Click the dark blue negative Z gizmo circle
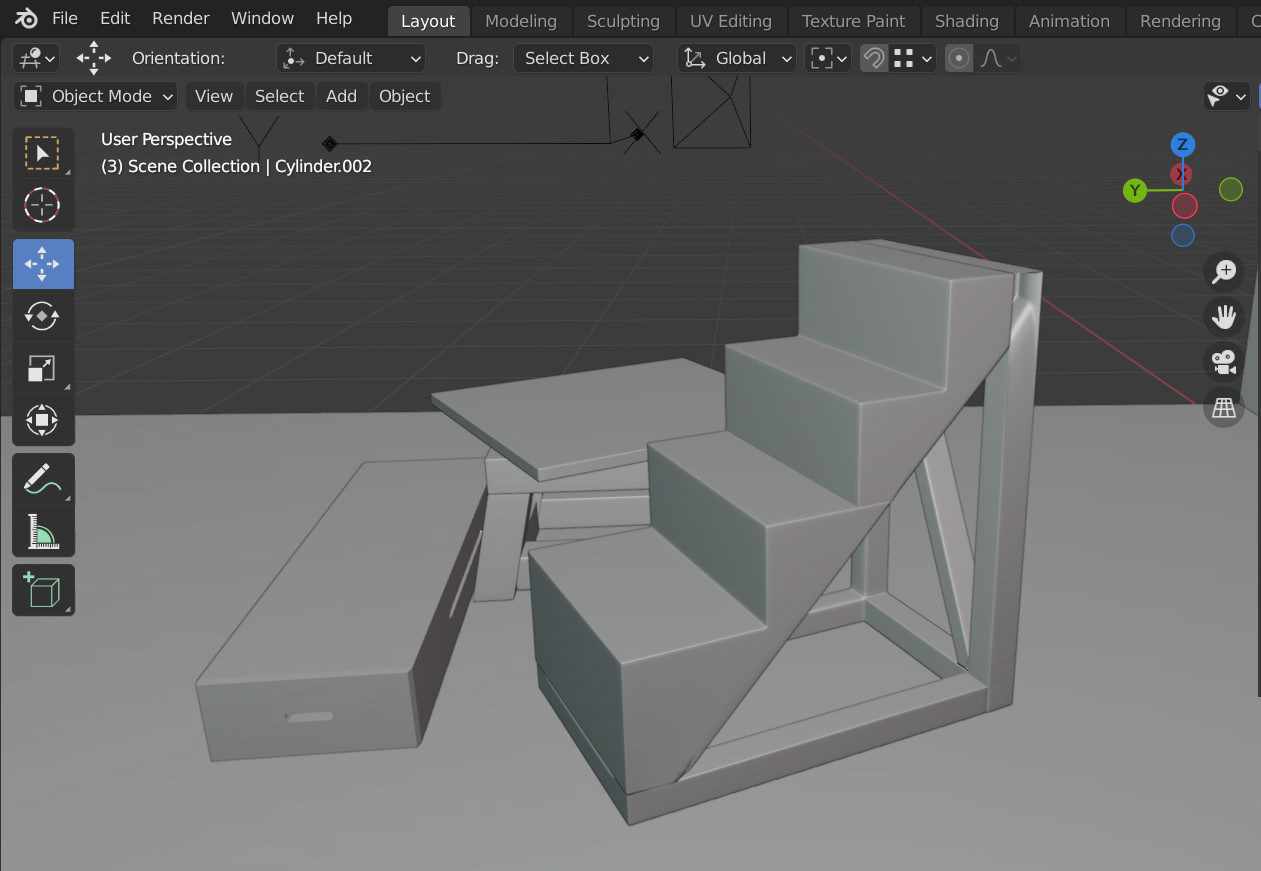Screen dimensions: 1261x871 click(x=1183, y=236)
